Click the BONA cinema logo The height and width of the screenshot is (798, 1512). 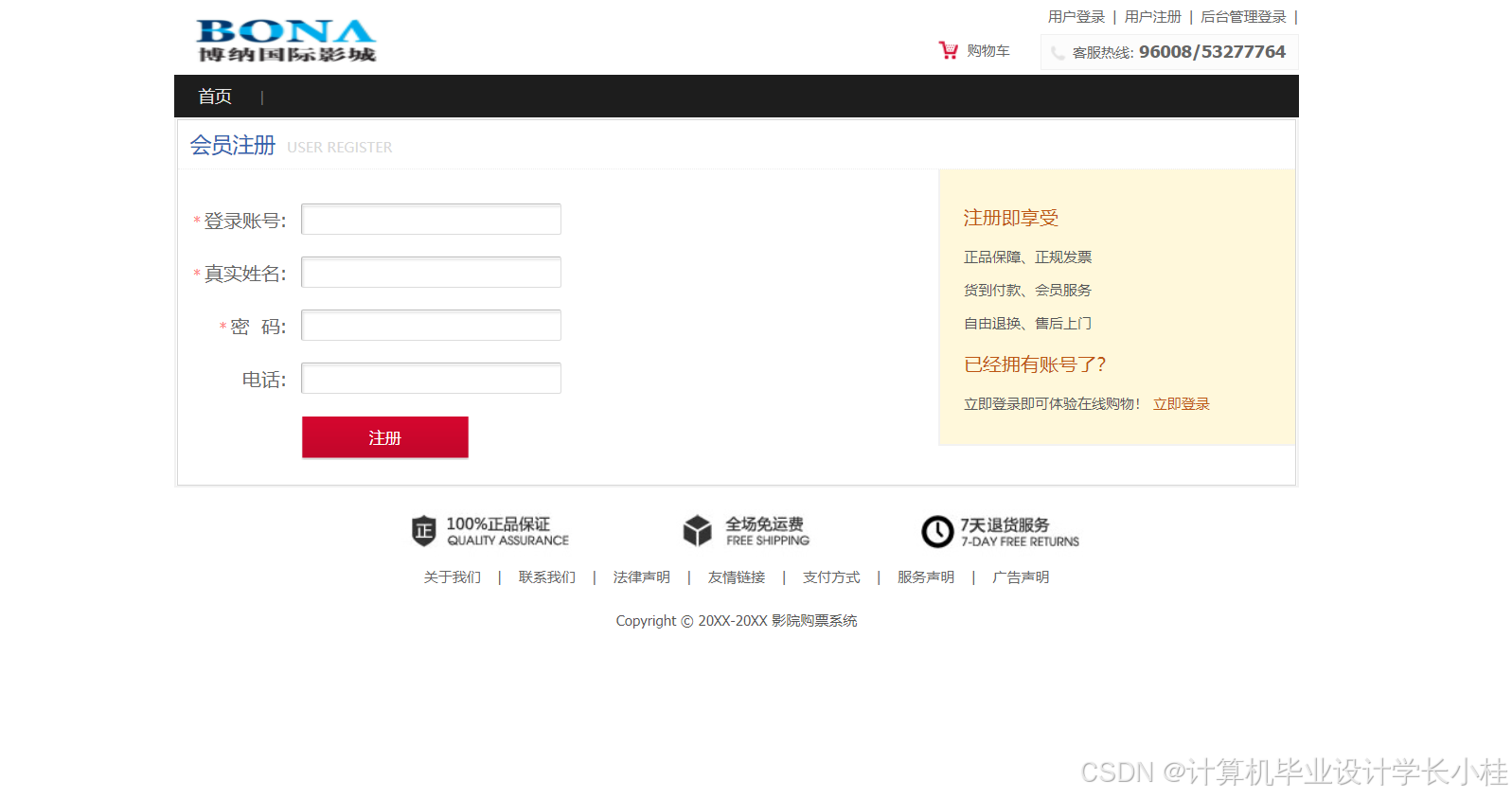pyautogui.click(x=286, y=41)
